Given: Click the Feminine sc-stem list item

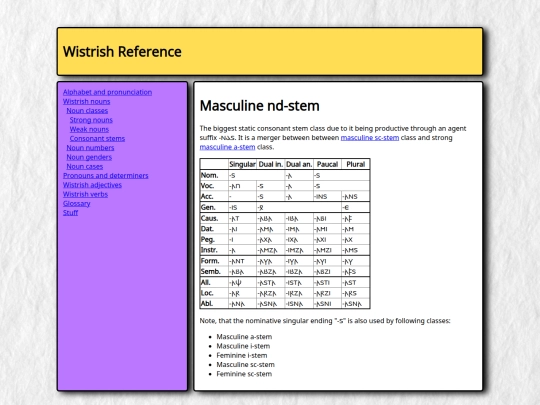Looking at the screenshot, I should (244, 374).
